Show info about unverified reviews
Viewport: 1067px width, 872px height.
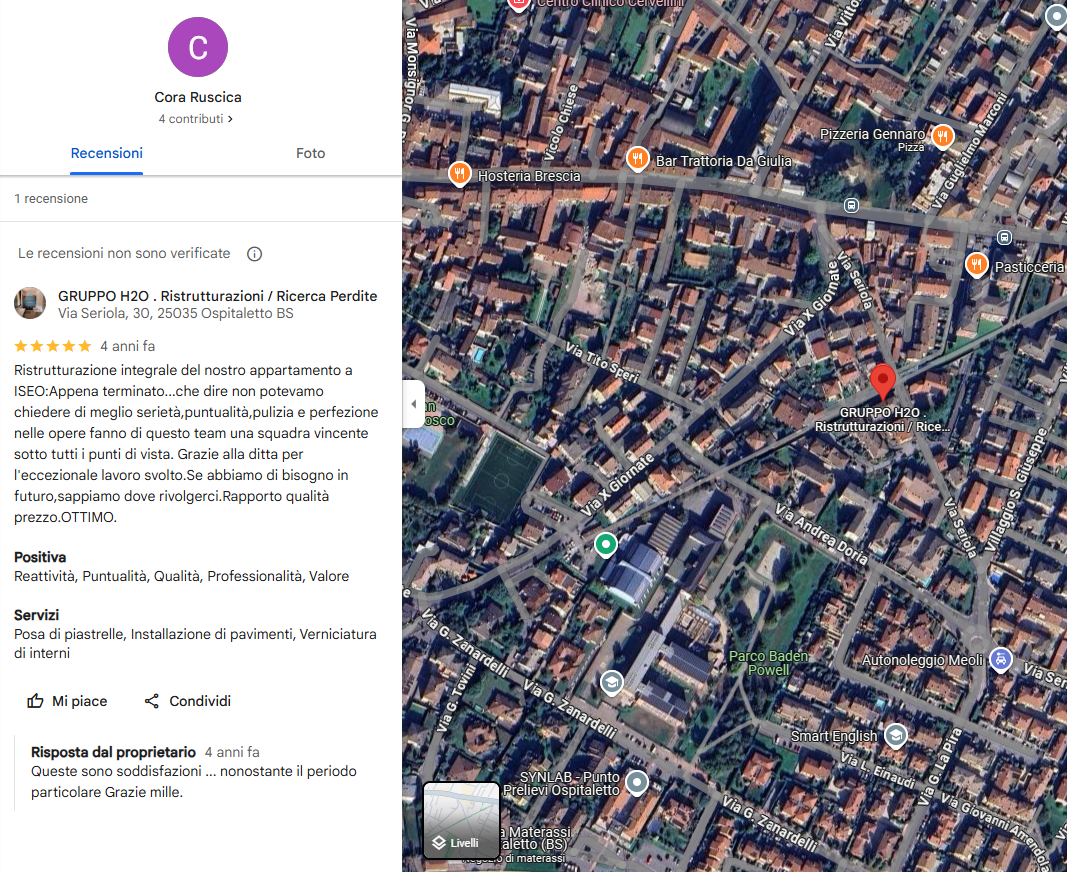click(x=255, y=254)
